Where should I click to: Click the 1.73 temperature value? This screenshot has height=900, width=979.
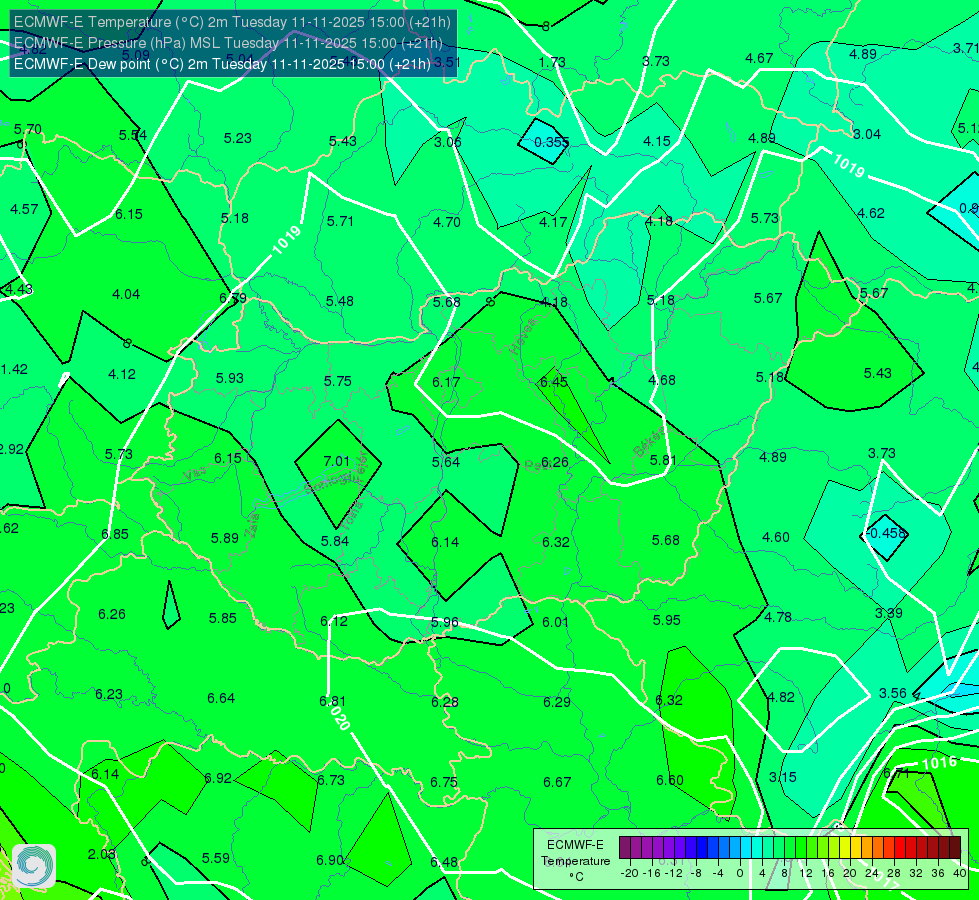click(552, 62)
